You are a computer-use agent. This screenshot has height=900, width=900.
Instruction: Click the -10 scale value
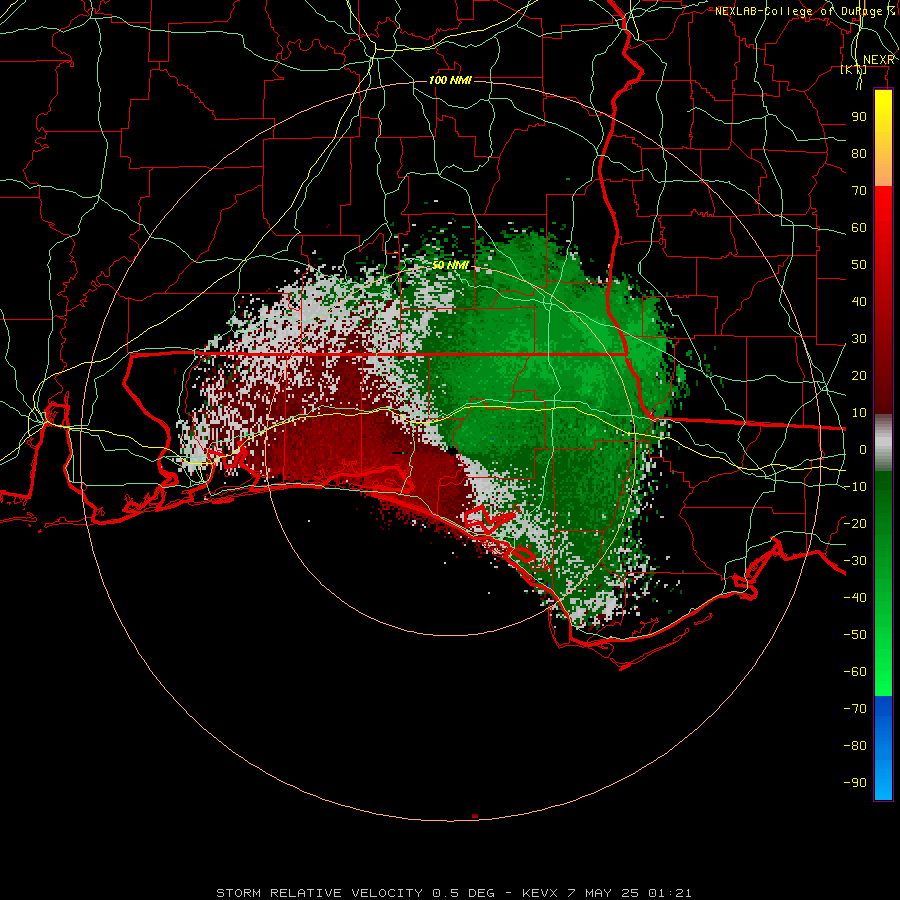click(855, 487)
